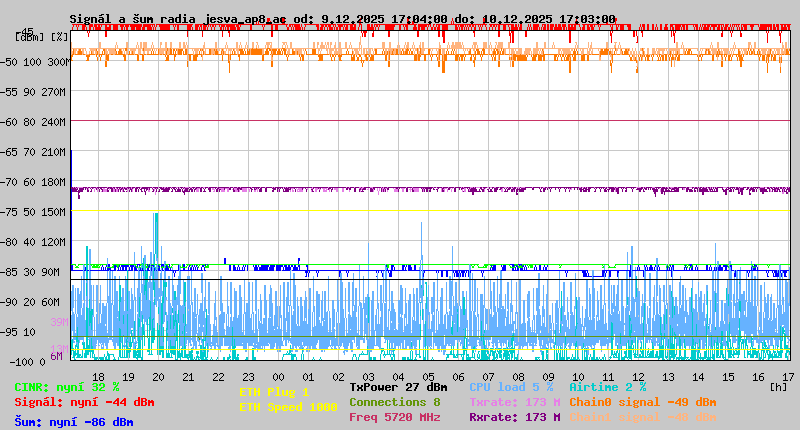Click the '-85 30 90M' y-axis label
This screenshot has height=430, width=800.
pyautogui.click(x=31, y=272)
